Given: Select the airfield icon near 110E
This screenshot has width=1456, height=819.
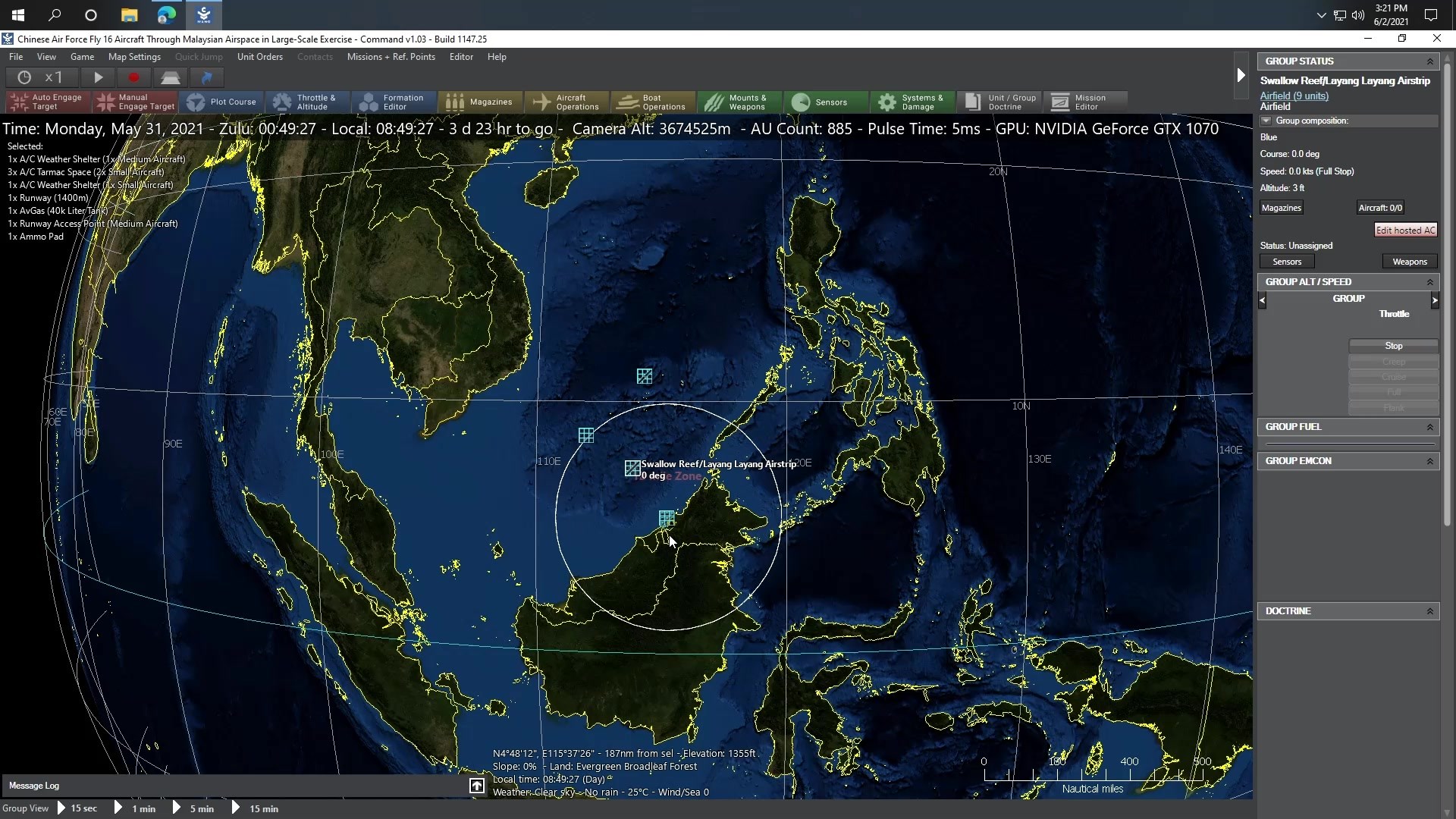Looking at the screenshot, I should click(x=586, y=435).
